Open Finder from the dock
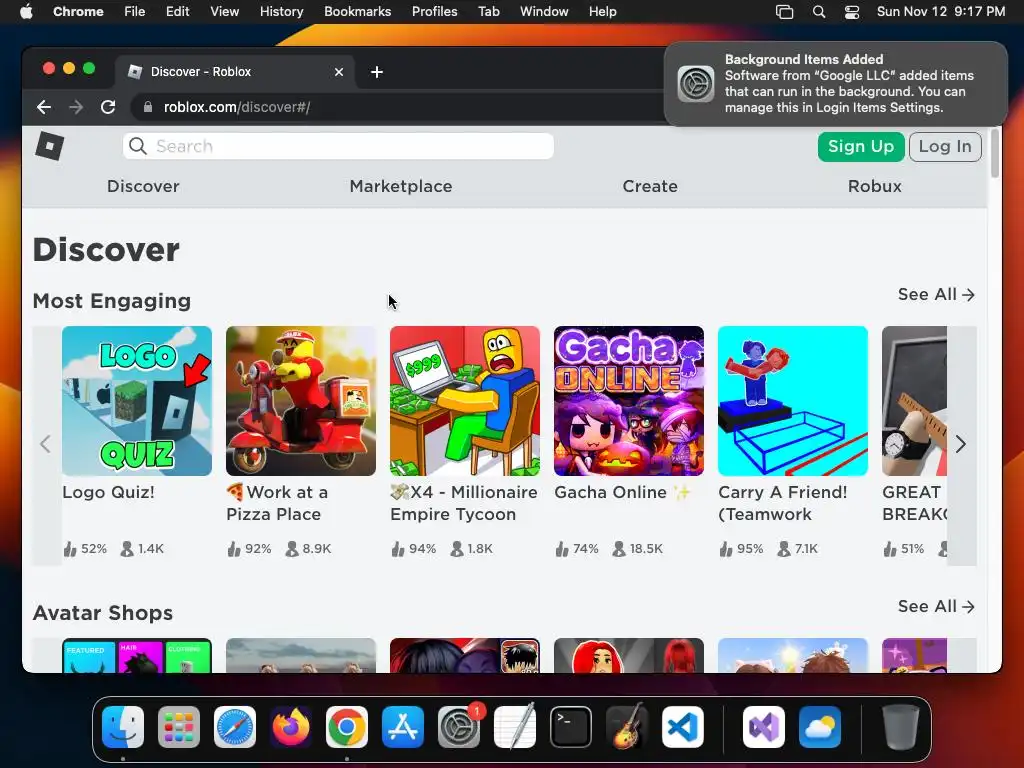Image resolution: width=1024 pixels, height=768 pixels. point(123,727)
